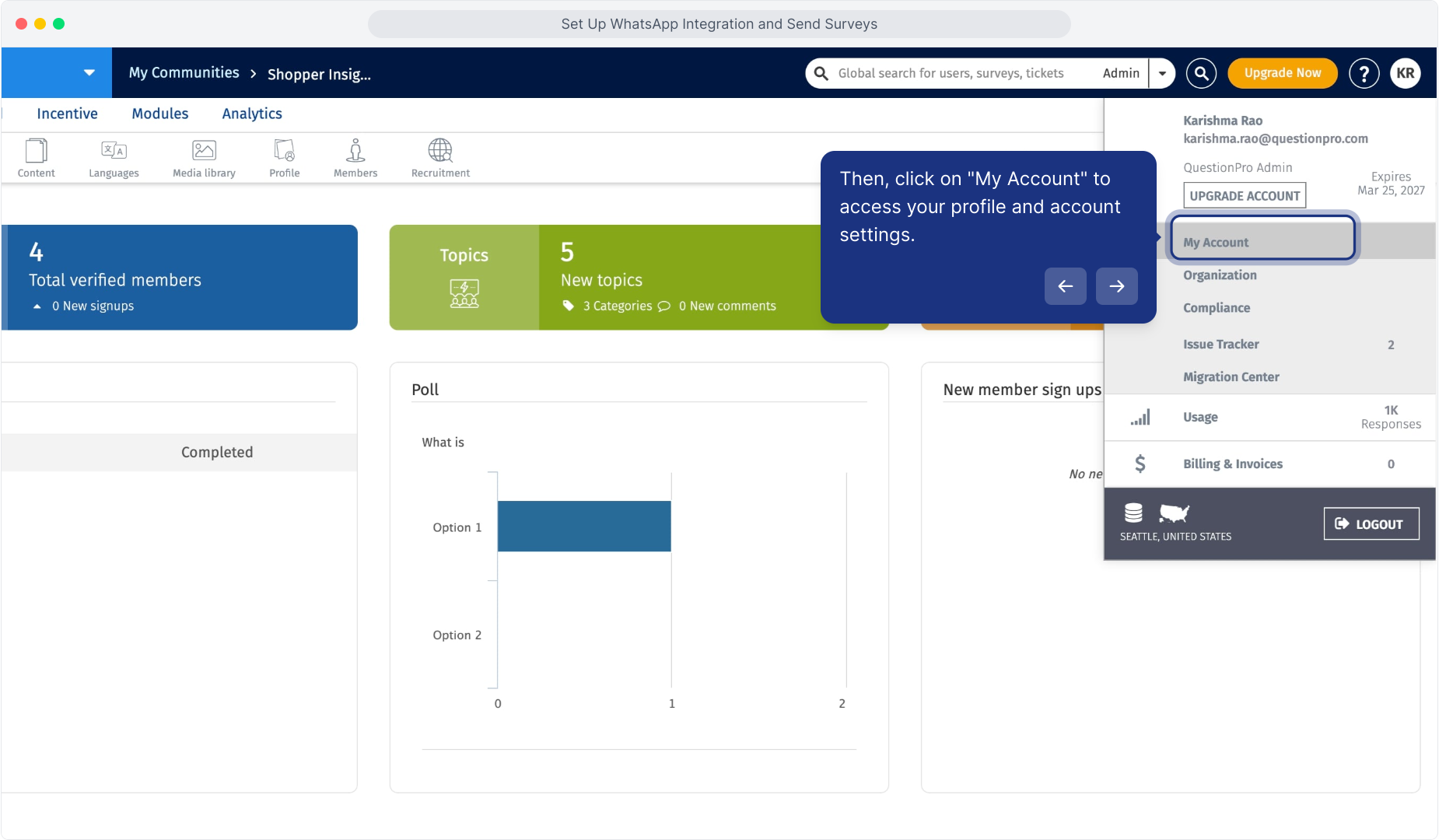Select Organization menu item
This screenshot has width=1439, height=840.
(x=1220, y=275)
